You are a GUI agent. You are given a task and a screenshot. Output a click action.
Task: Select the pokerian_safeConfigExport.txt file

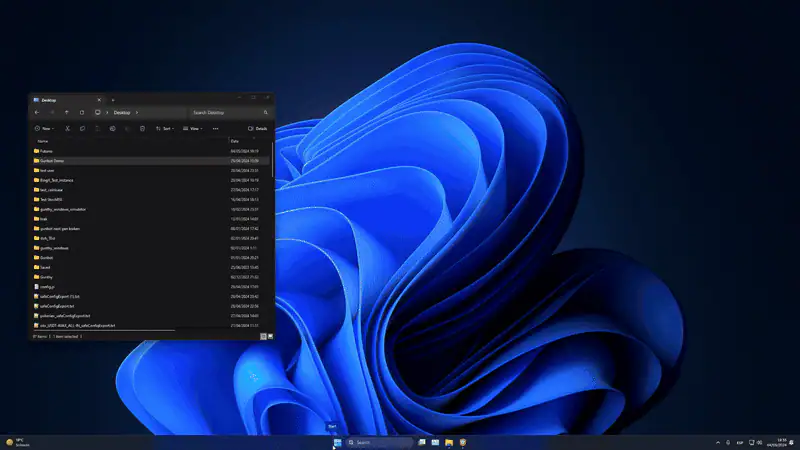click(x=151, y=316)
